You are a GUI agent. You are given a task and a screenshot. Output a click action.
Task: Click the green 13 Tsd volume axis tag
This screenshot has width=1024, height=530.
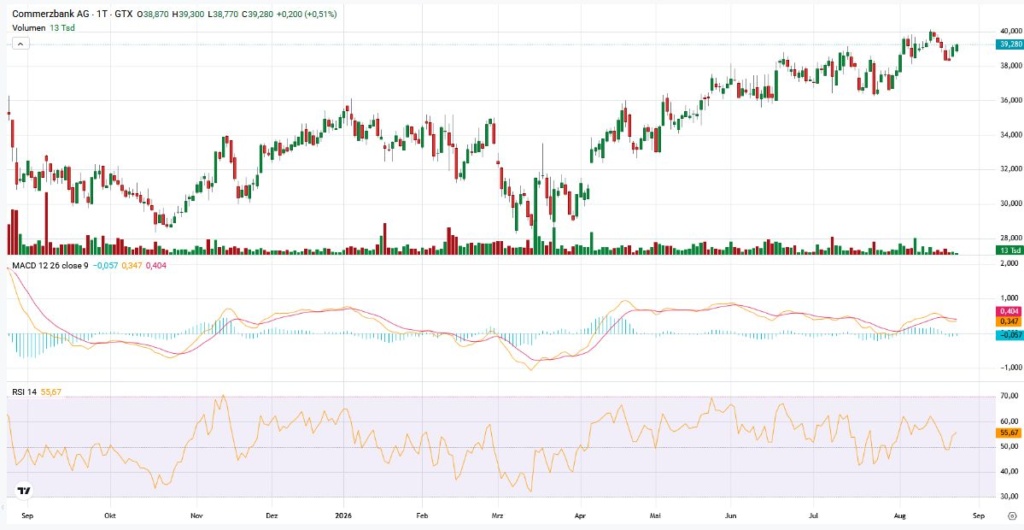click(x=1009, y=251)
